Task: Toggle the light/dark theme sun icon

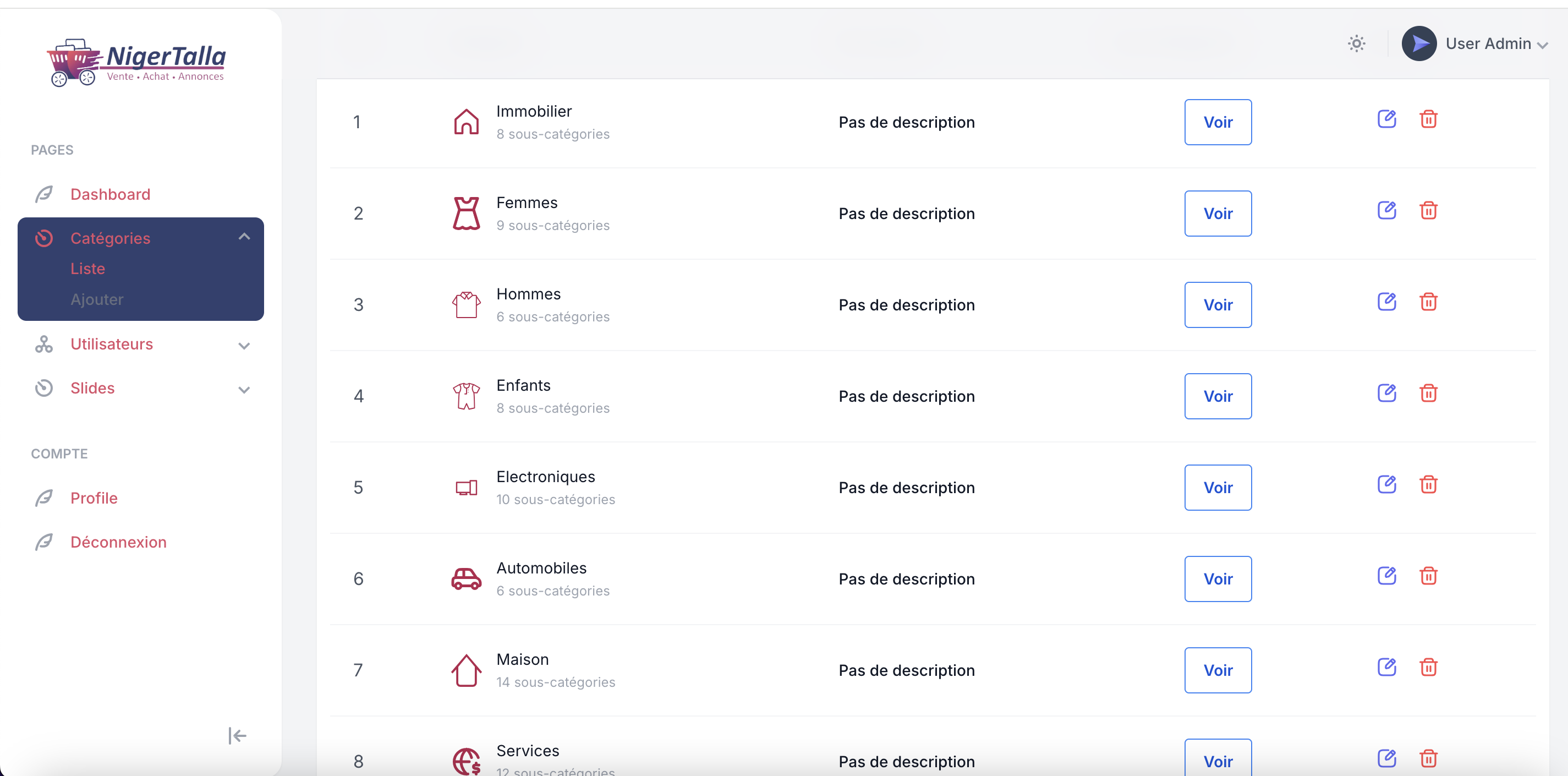Action: 1356,44
